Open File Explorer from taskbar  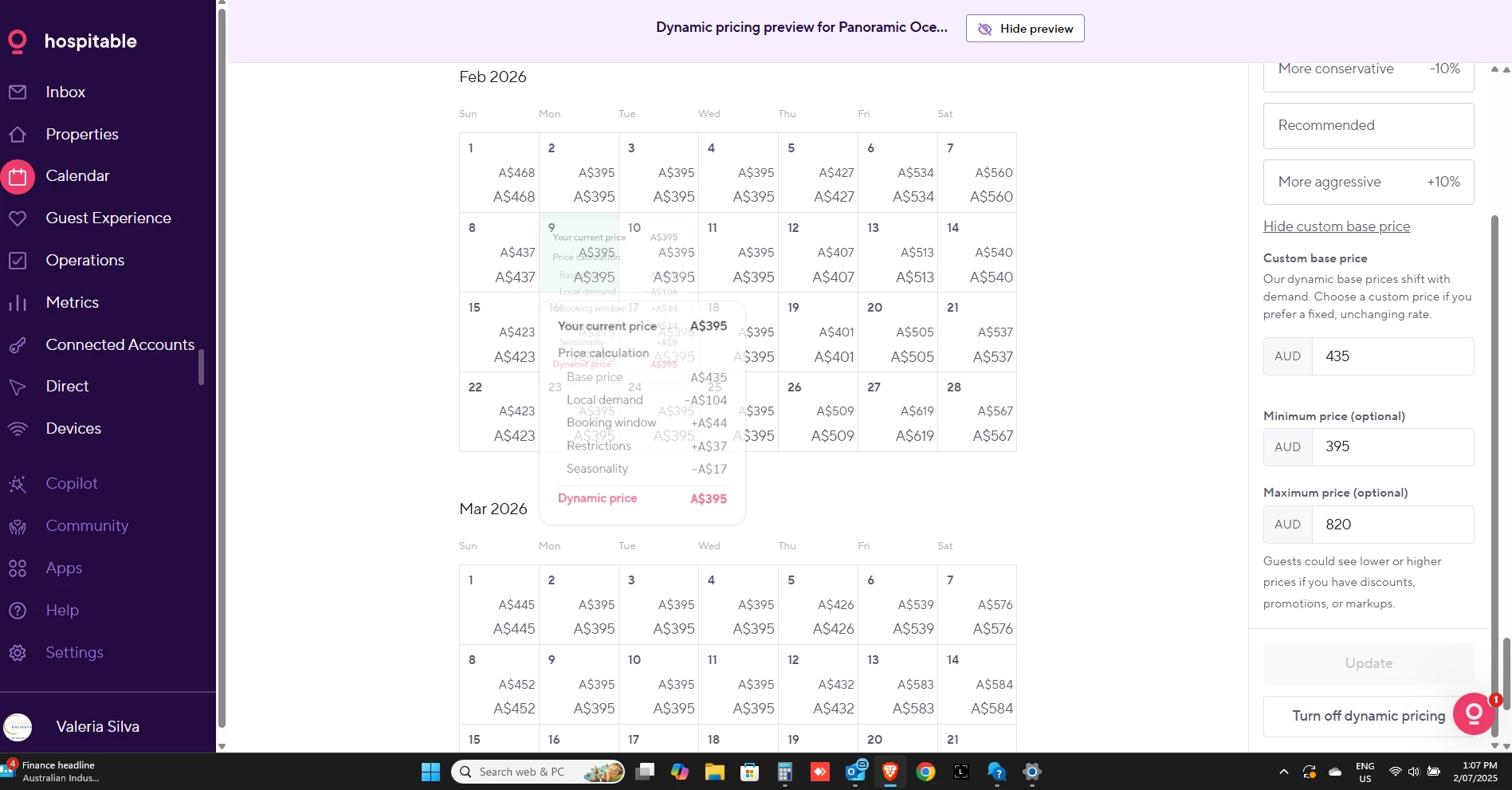pyautogui.click(x=714, y=772)
